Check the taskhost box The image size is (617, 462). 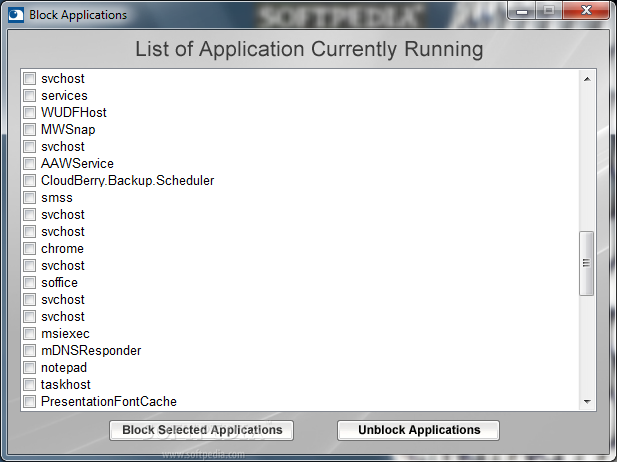pyautogui.click(x=29, y=384)
